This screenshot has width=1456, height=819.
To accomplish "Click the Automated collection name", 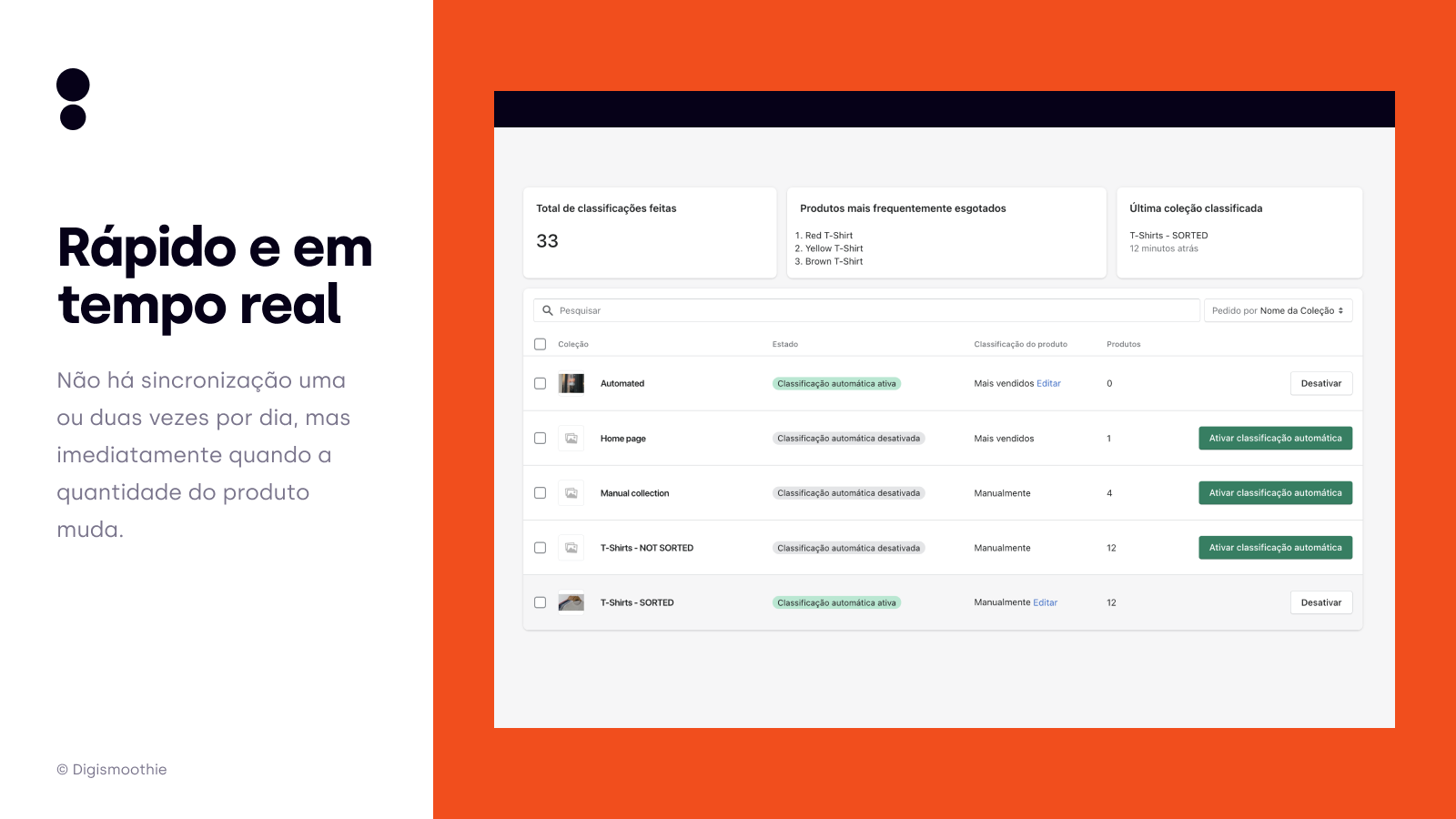I will (622, 383).
